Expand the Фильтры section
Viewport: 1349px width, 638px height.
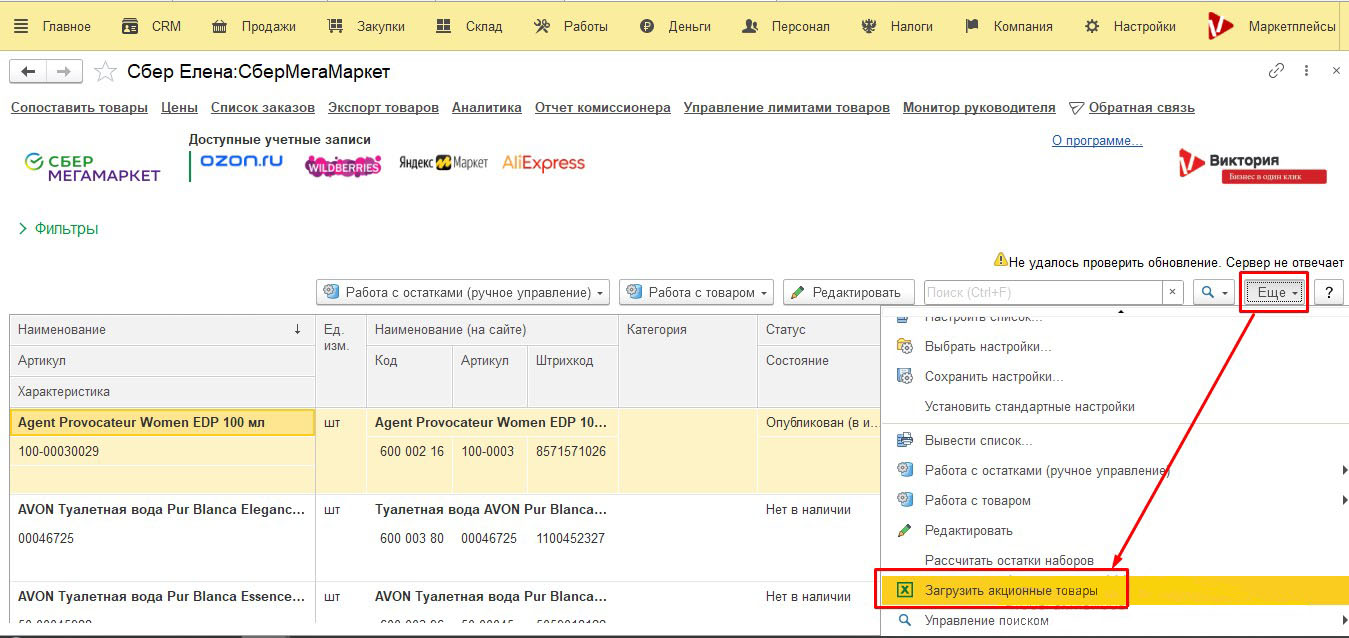(x=58, y=228)
